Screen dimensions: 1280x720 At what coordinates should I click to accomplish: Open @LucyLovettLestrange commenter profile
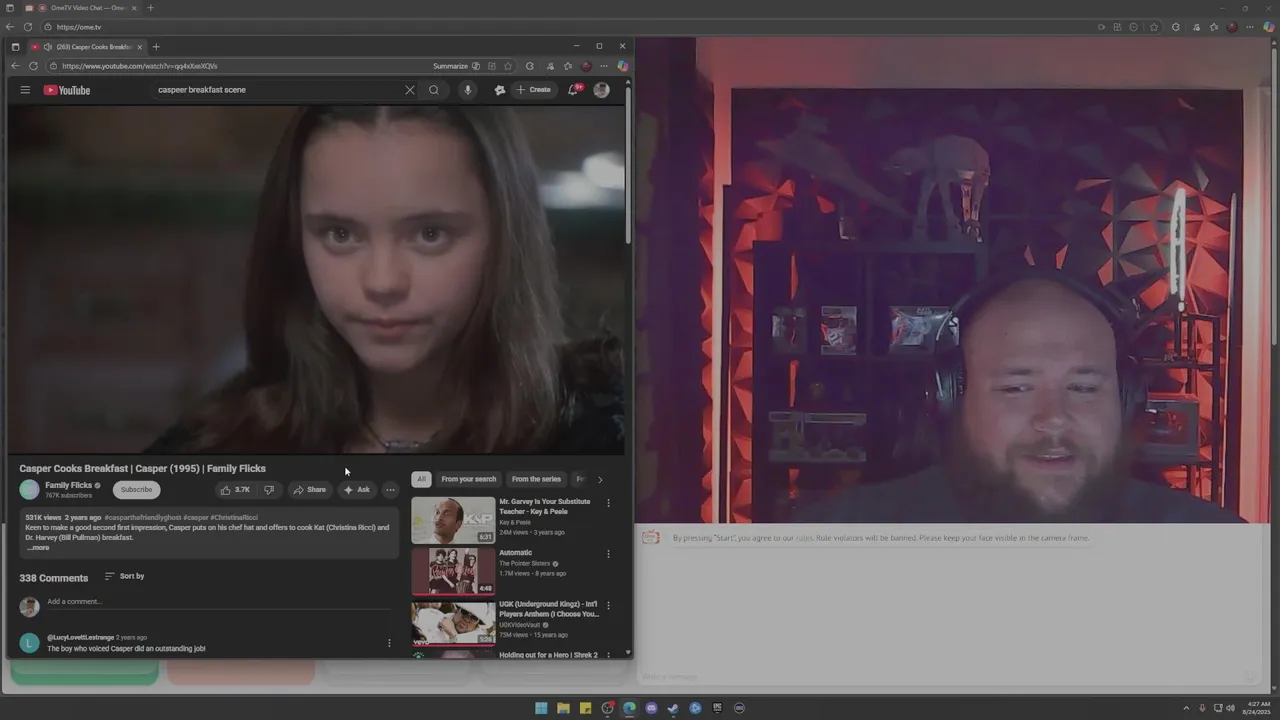click(x=80, y=637)
